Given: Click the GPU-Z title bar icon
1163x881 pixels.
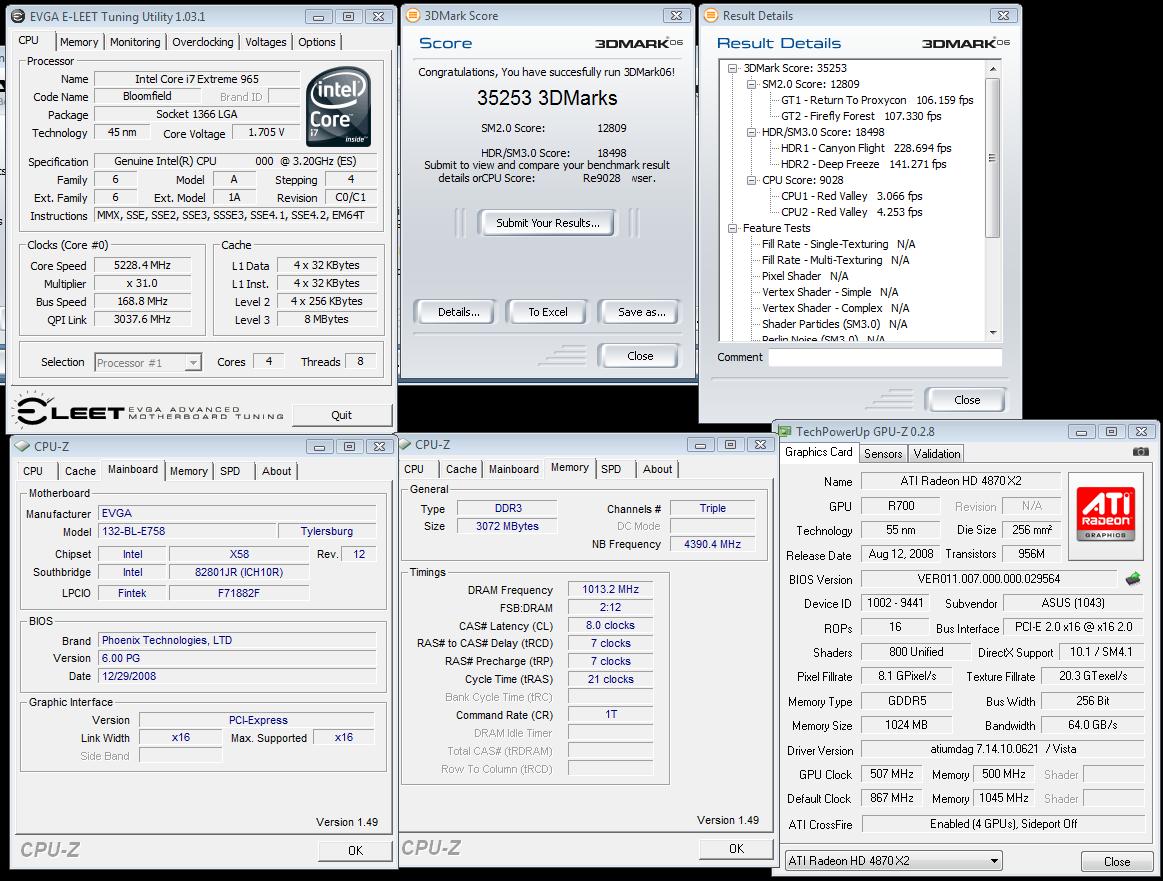Looking at the screenshot, I should 784,431.
